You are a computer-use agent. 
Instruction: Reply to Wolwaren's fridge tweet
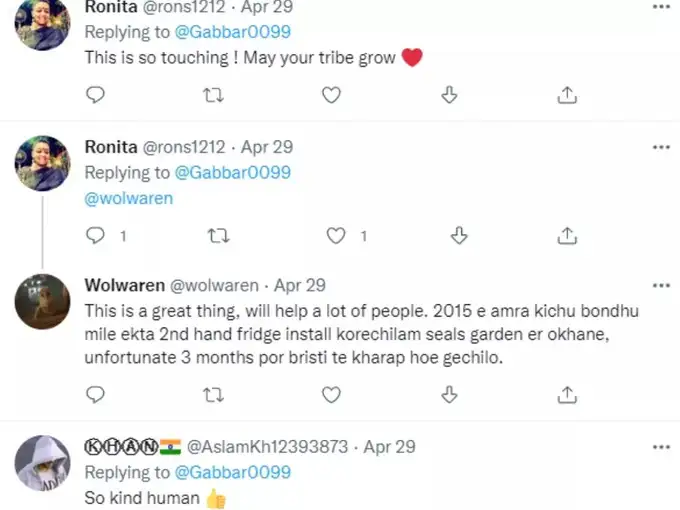click(96, 396)
